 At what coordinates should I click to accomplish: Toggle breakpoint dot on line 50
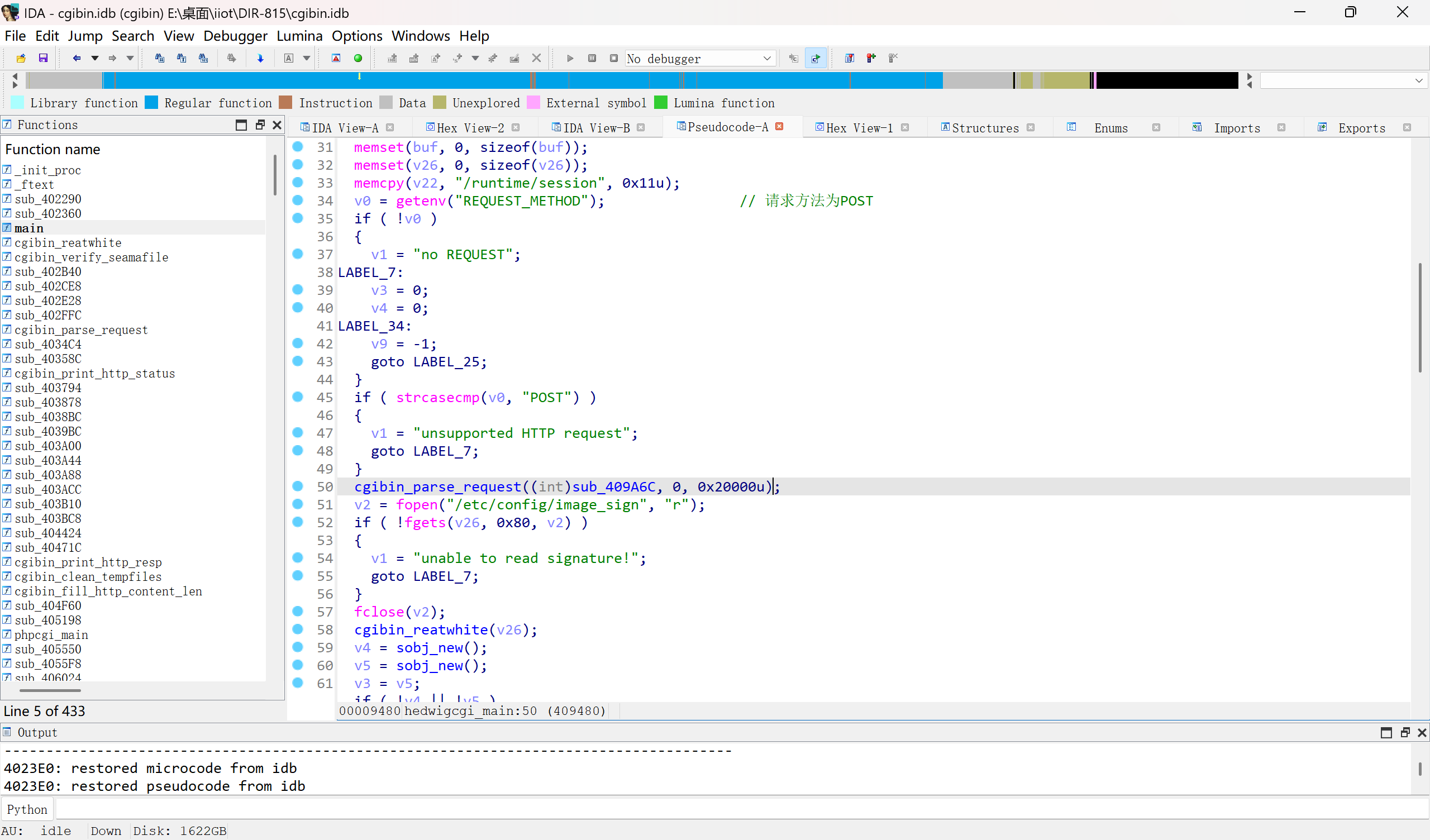297,486
